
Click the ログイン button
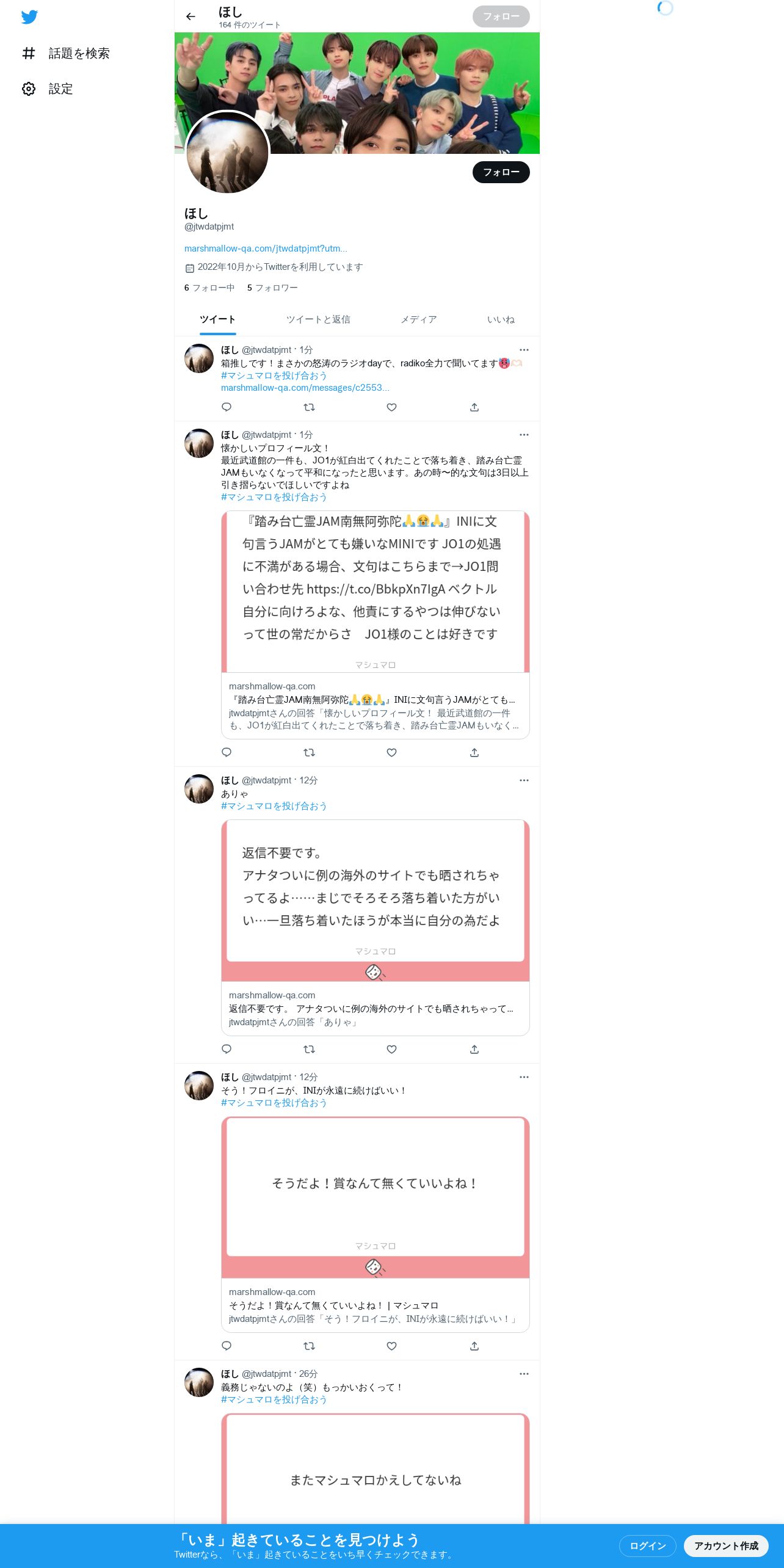(648, 1545)
